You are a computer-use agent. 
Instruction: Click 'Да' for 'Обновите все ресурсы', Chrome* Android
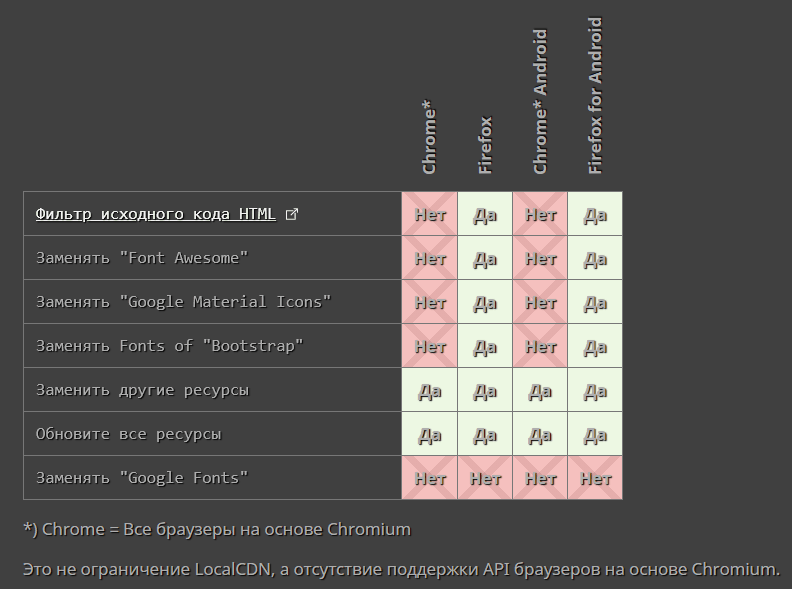(x=540, y=433)
